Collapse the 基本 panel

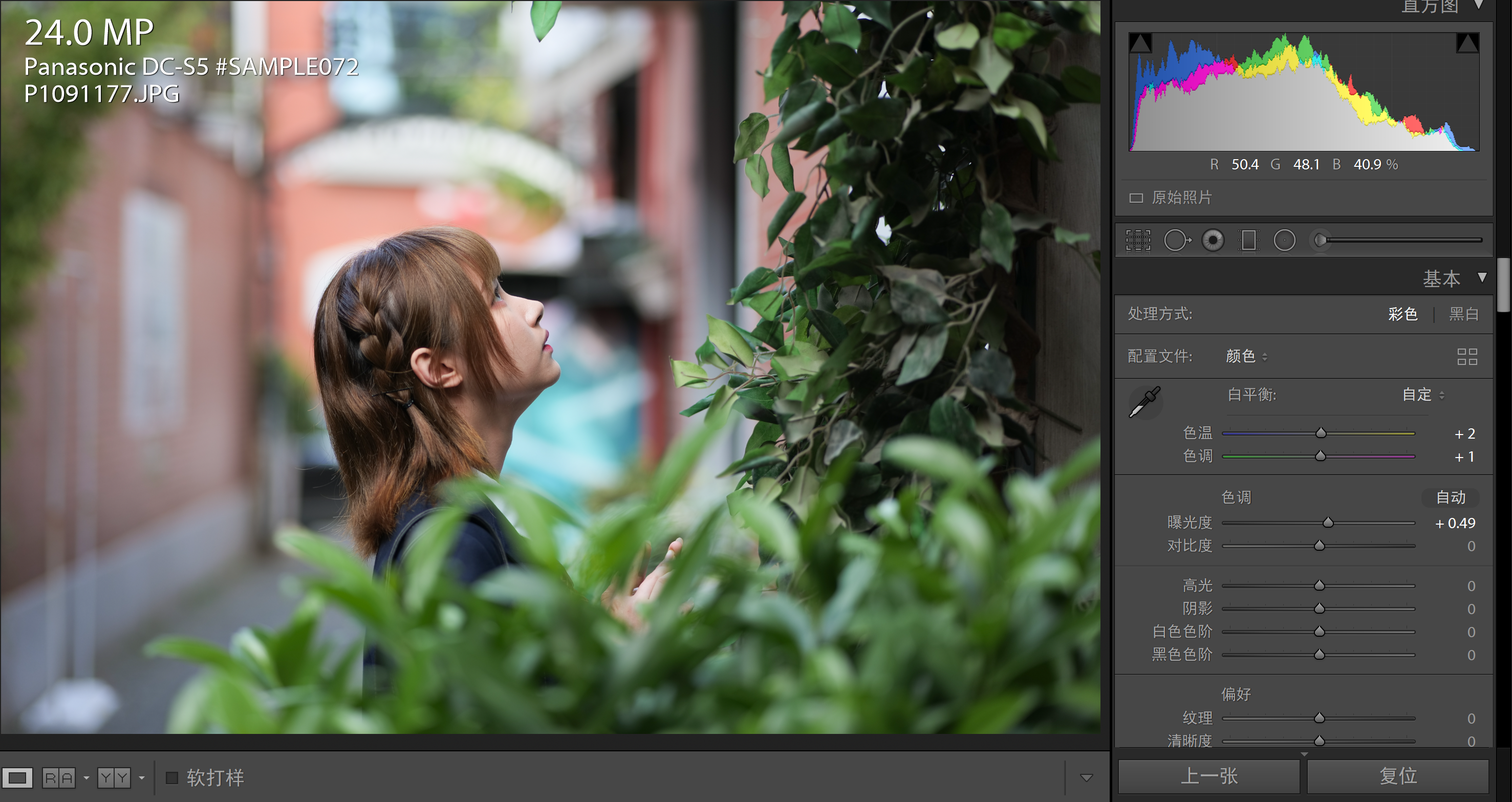click(x=1482, y=278)
